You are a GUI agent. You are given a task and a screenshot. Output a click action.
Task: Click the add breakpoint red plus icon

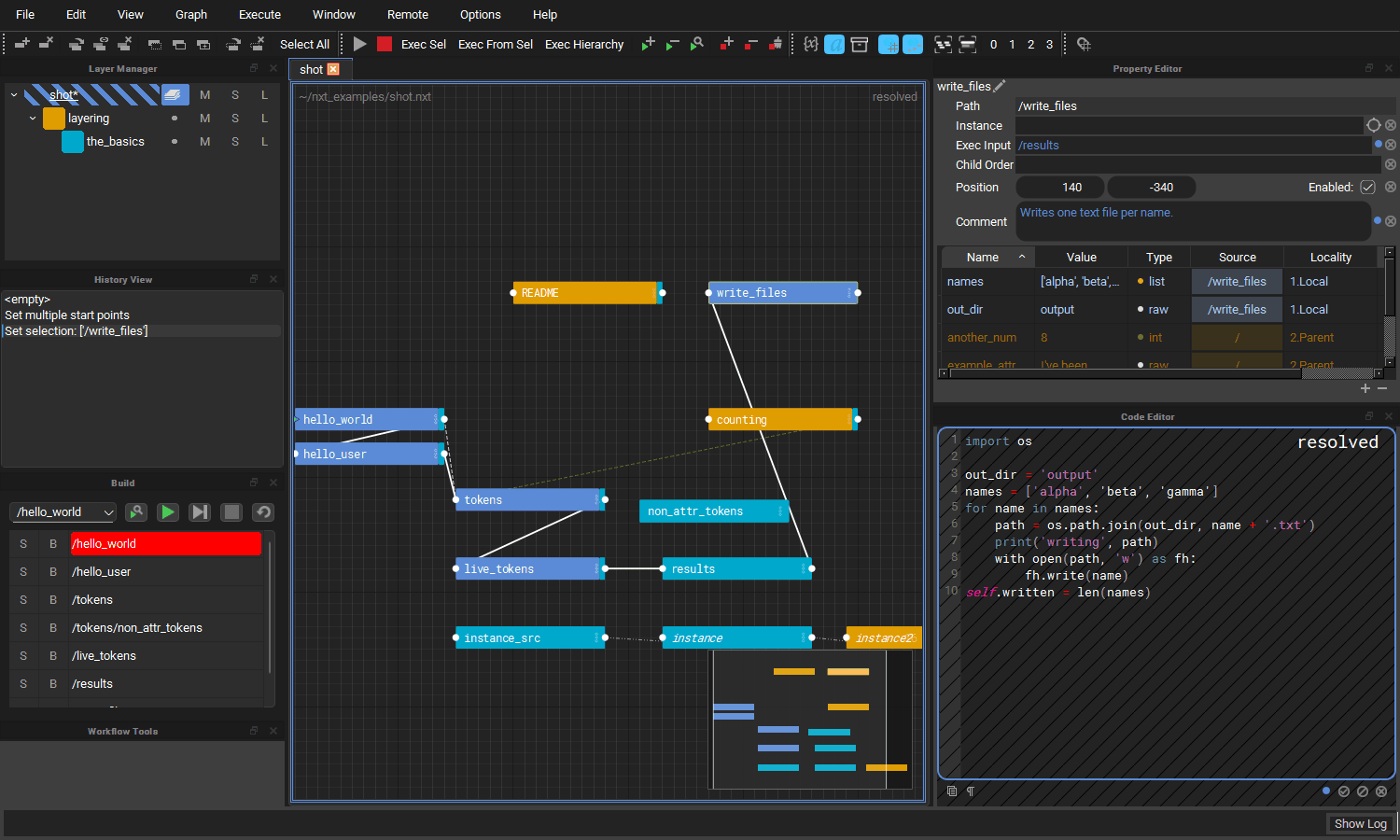(x=727, y=44)
